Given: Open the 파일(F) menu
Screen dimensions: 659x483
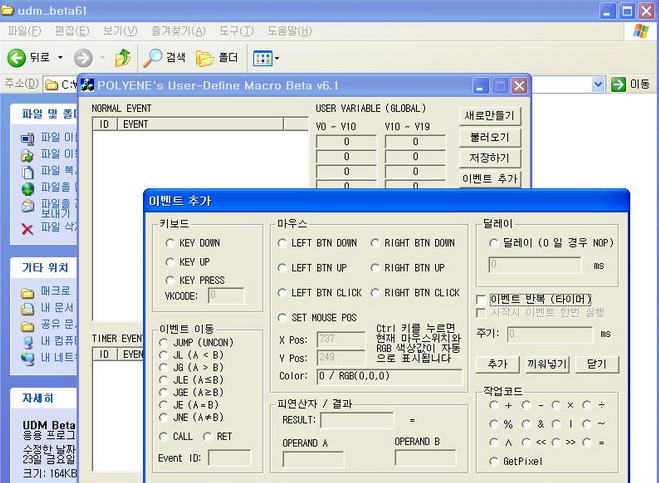Looking at the screenshot, I should coord(24,31).
